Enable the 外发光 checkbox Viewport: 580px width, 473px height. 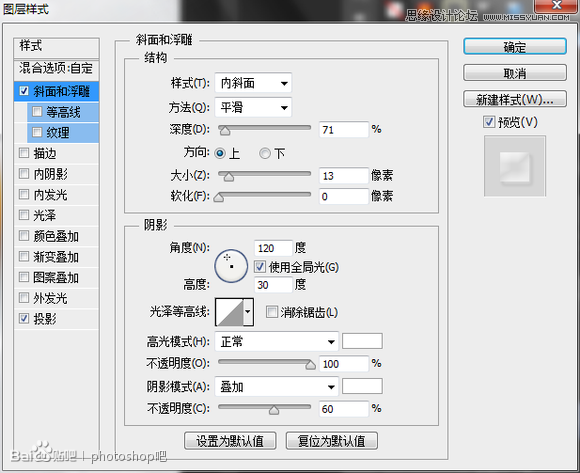[x=24, y=298]
